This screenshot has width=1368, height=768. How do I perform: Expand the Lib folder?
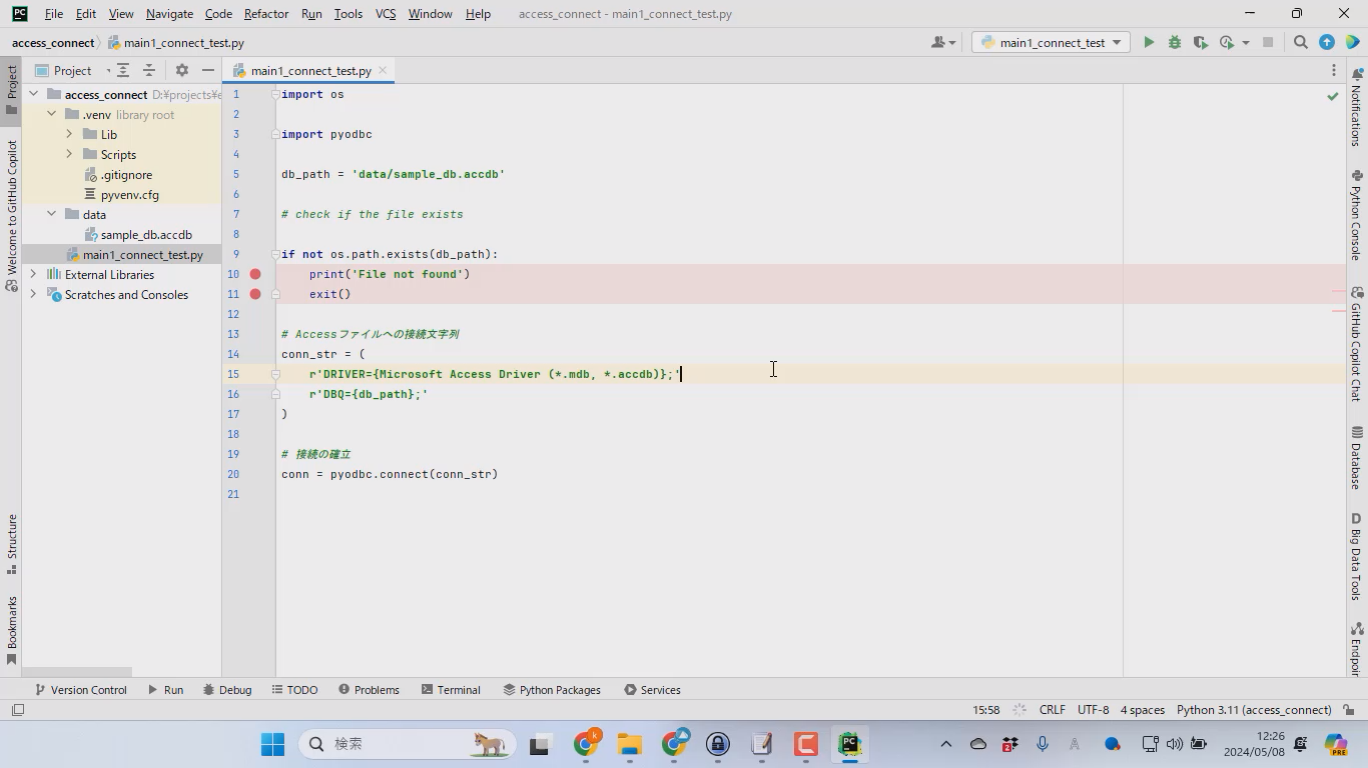tap(69, 134)
